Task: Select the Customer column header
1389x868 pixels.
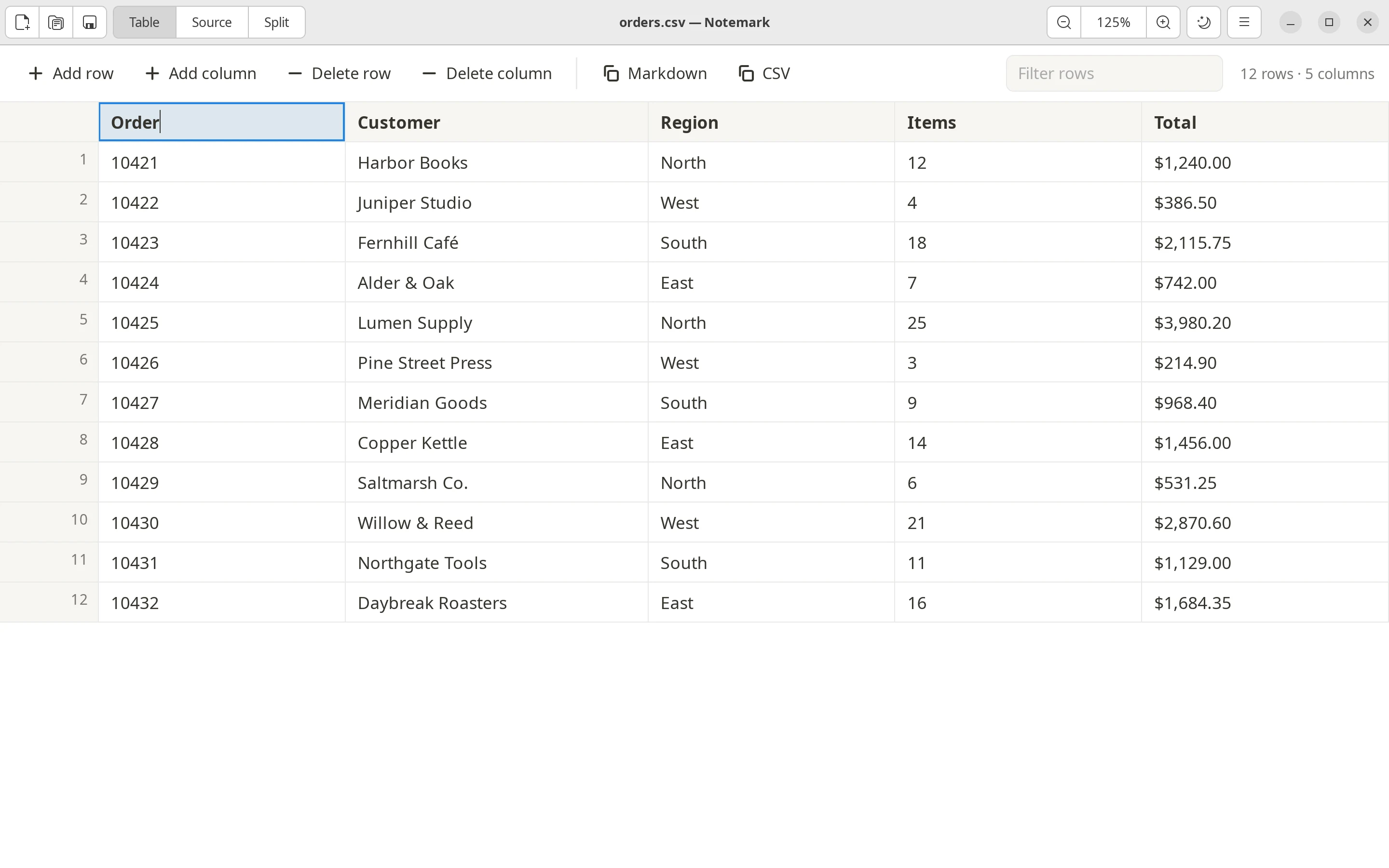Action: [496, 122]
